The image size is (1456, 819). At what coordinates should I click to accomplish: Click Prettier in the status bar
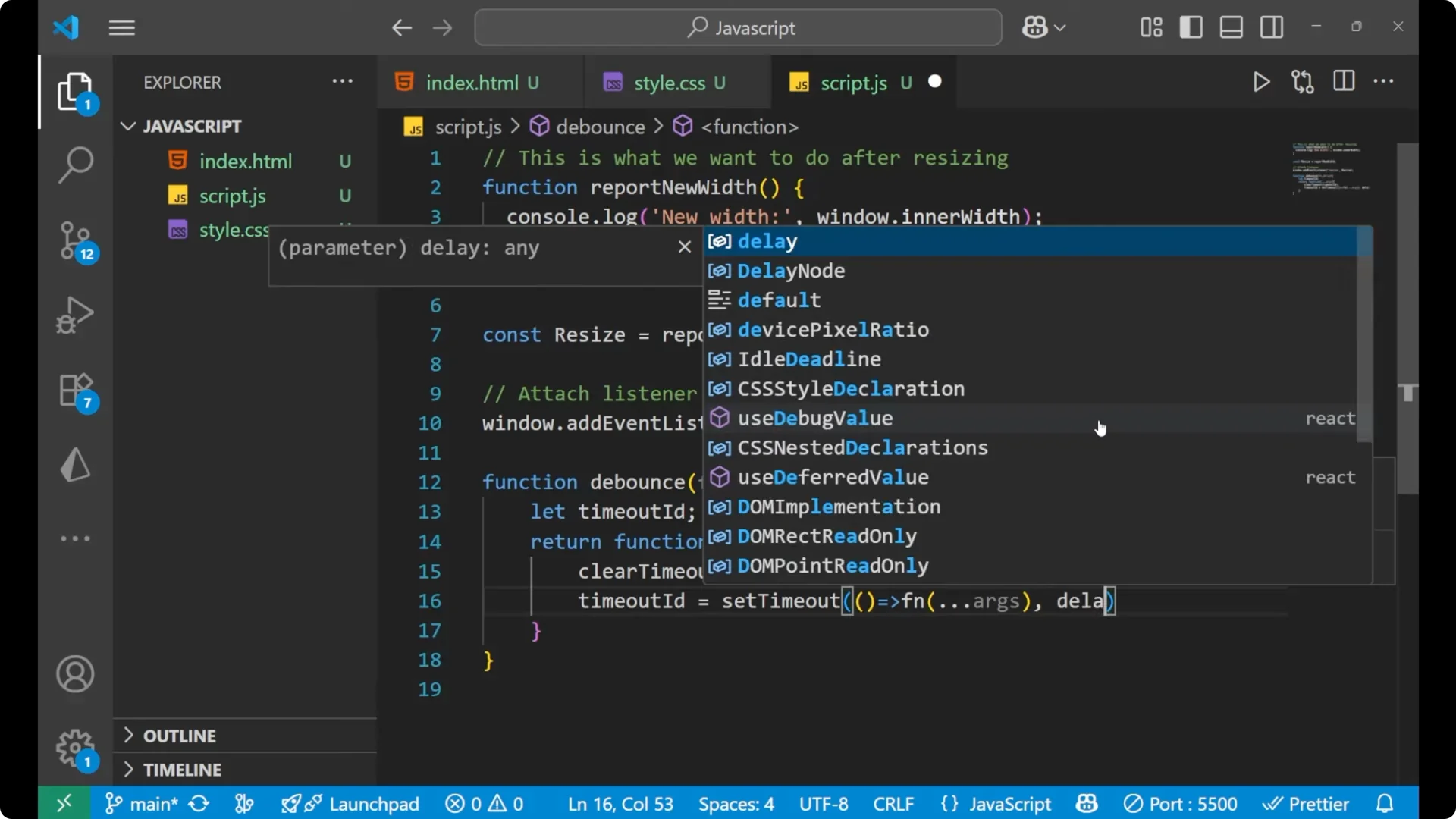1307,803
